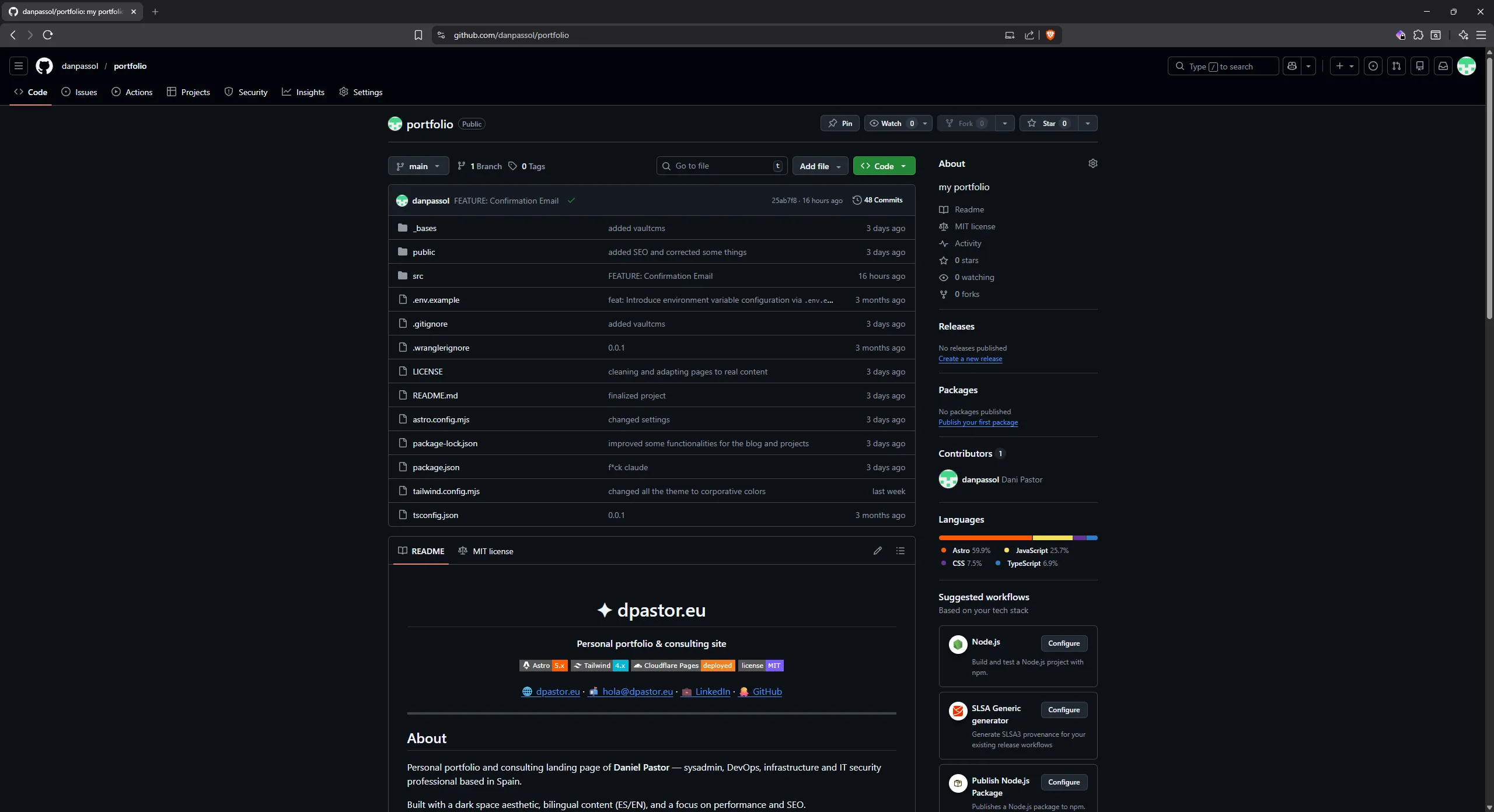Viewport: 1494px width, 812px height.
Task: Click the gear icon beside About
Action: [x=1093, y=163]
